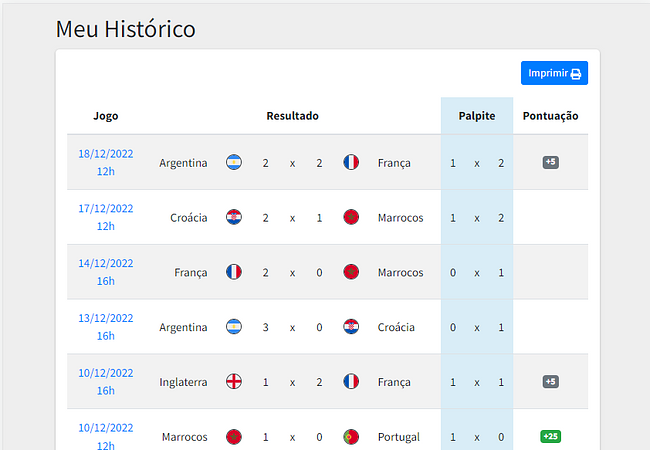650x450 pixels.
Task: Open the 10/12/2022 16h Inglaterra match link
Action: (x=106, y=382)
